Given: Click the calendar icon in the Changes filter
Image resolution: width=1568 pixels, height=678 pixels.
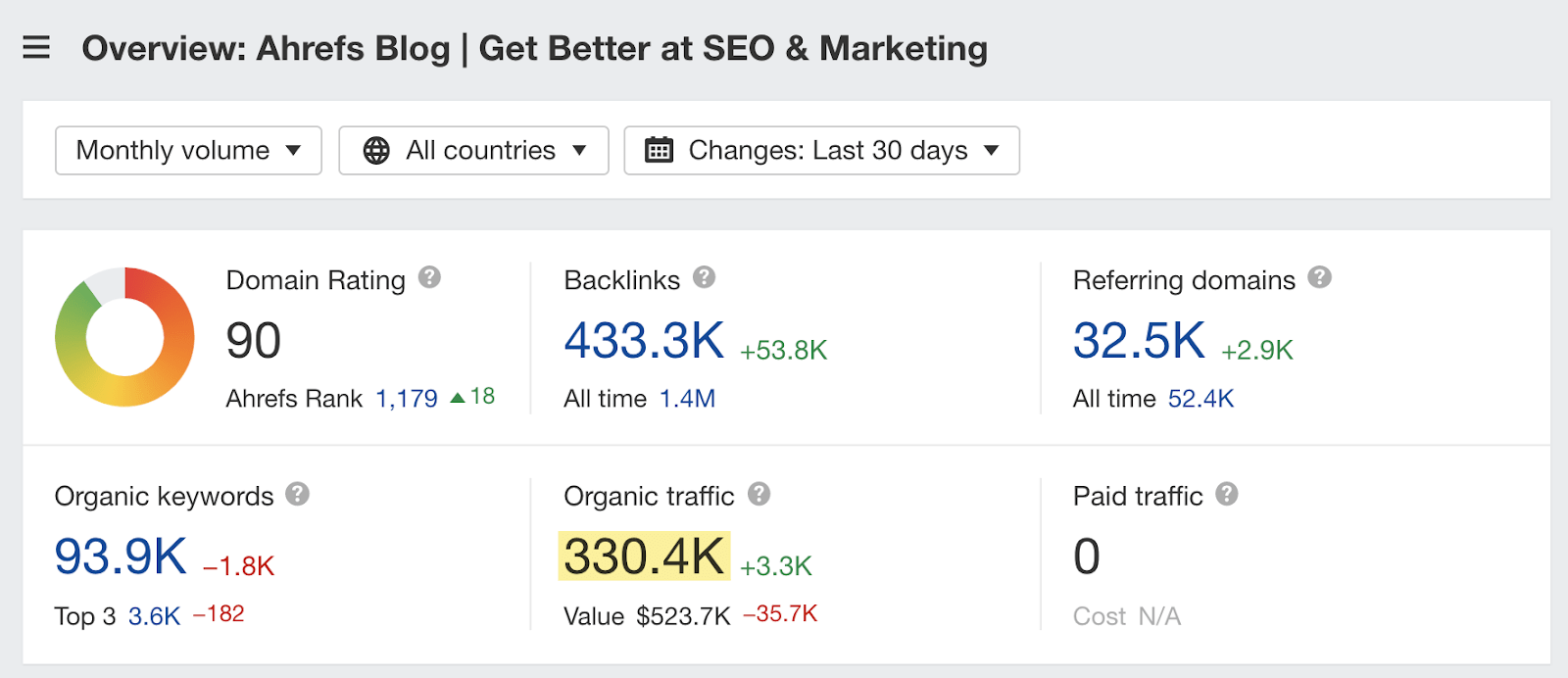Looking at the screenshot, I should [659, 150].
